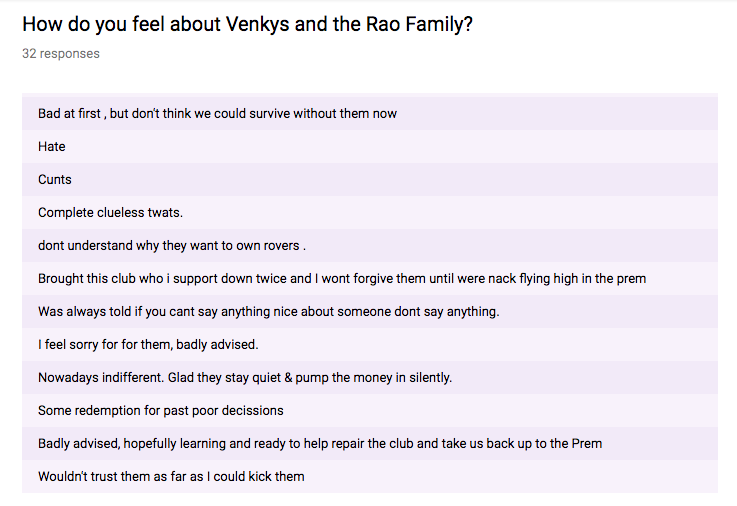Click the 'Wouldn't trust them' response row
Screen dimensions: 737x506
(370, 476)
